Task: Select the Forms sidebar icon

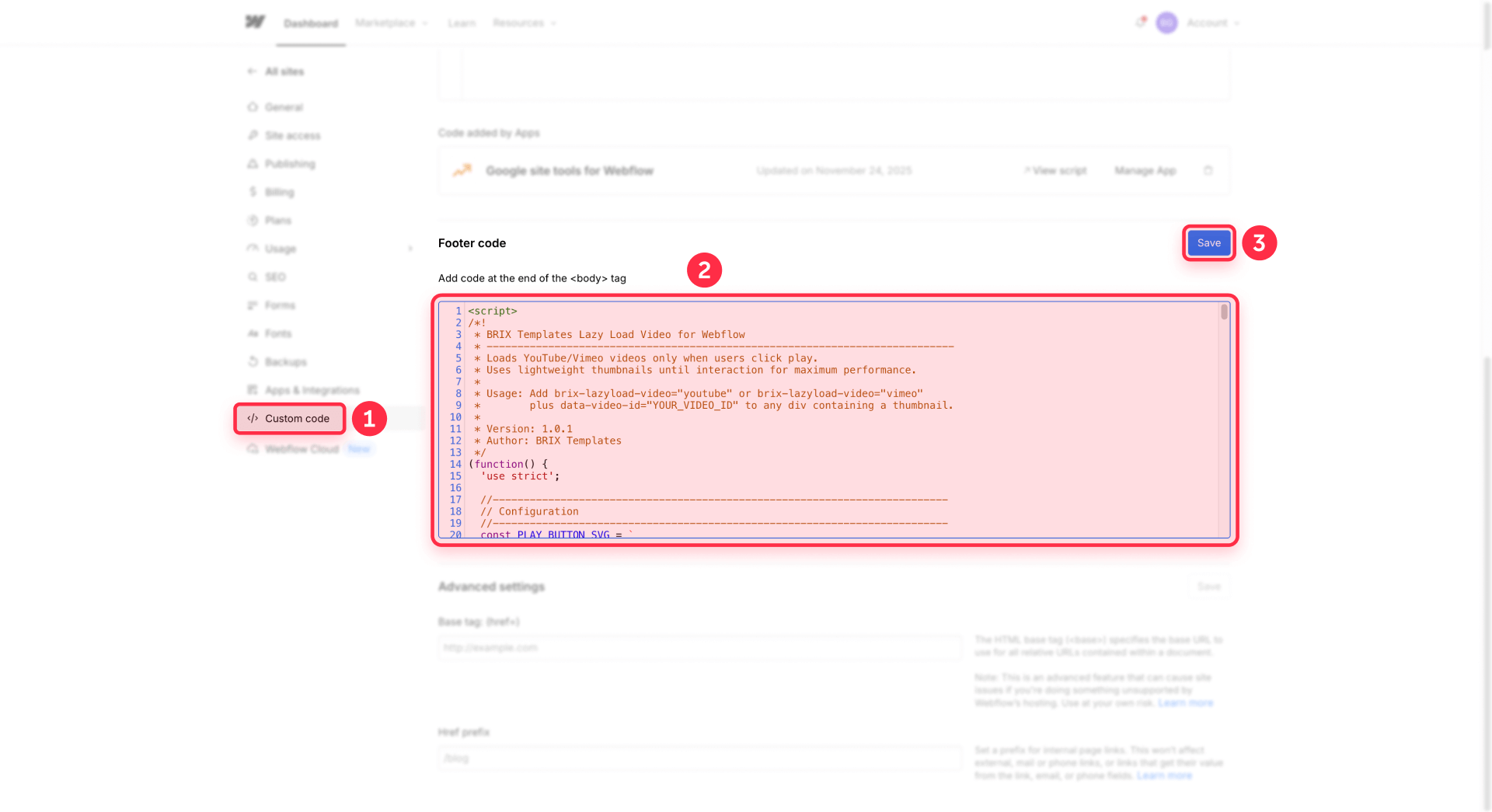Action: (253, 305)
